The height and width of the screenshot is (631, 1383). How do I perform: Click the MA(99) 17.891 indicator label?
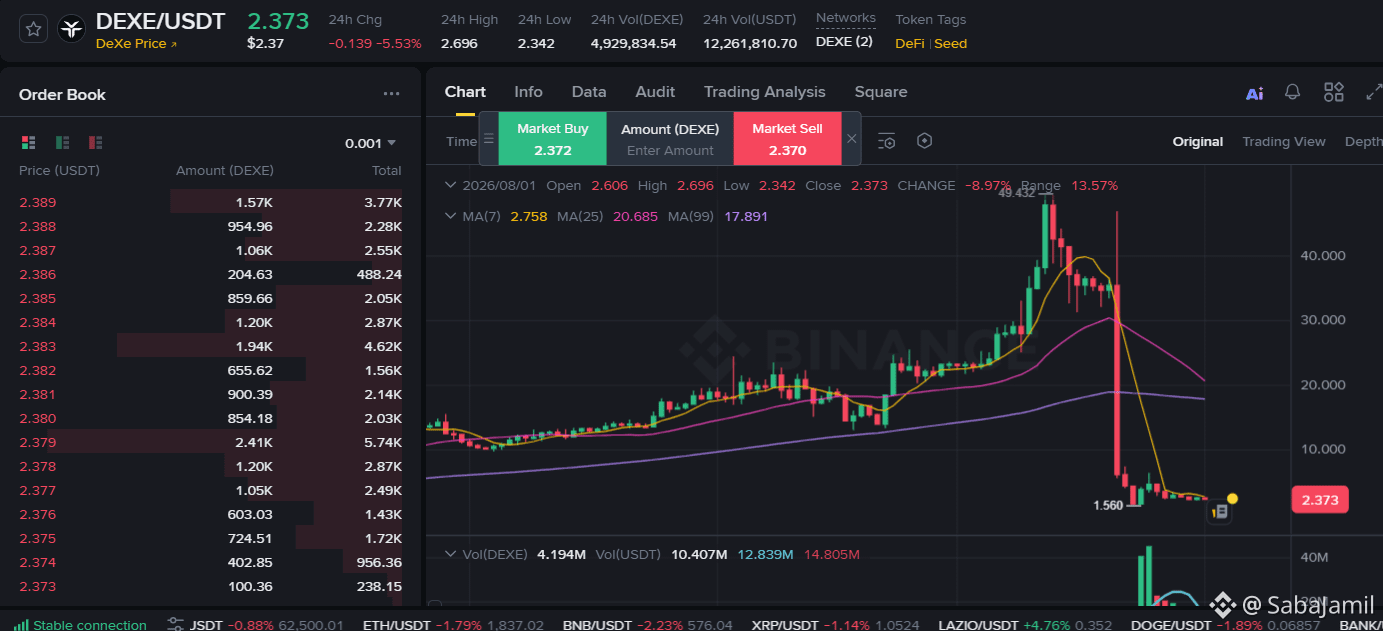[x=718, y=216]
